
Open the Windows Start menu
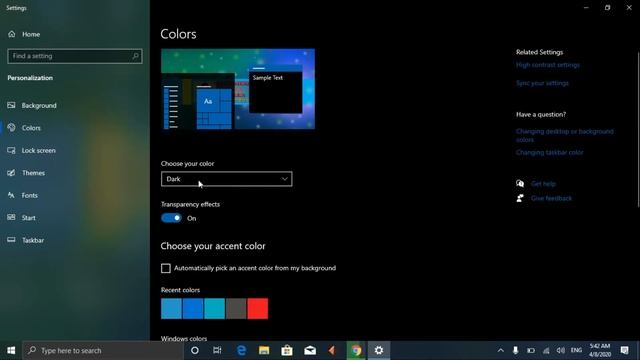(11, 351)
